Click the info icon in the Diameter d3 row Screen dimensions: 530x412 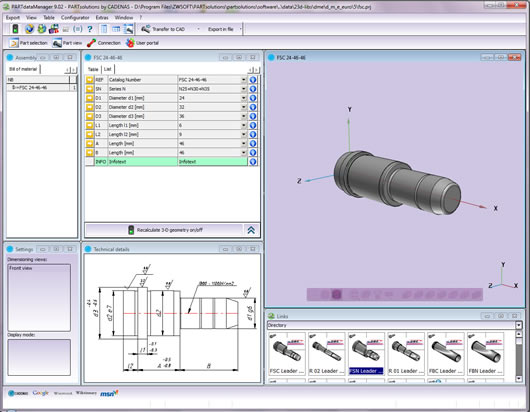(253, 116)
